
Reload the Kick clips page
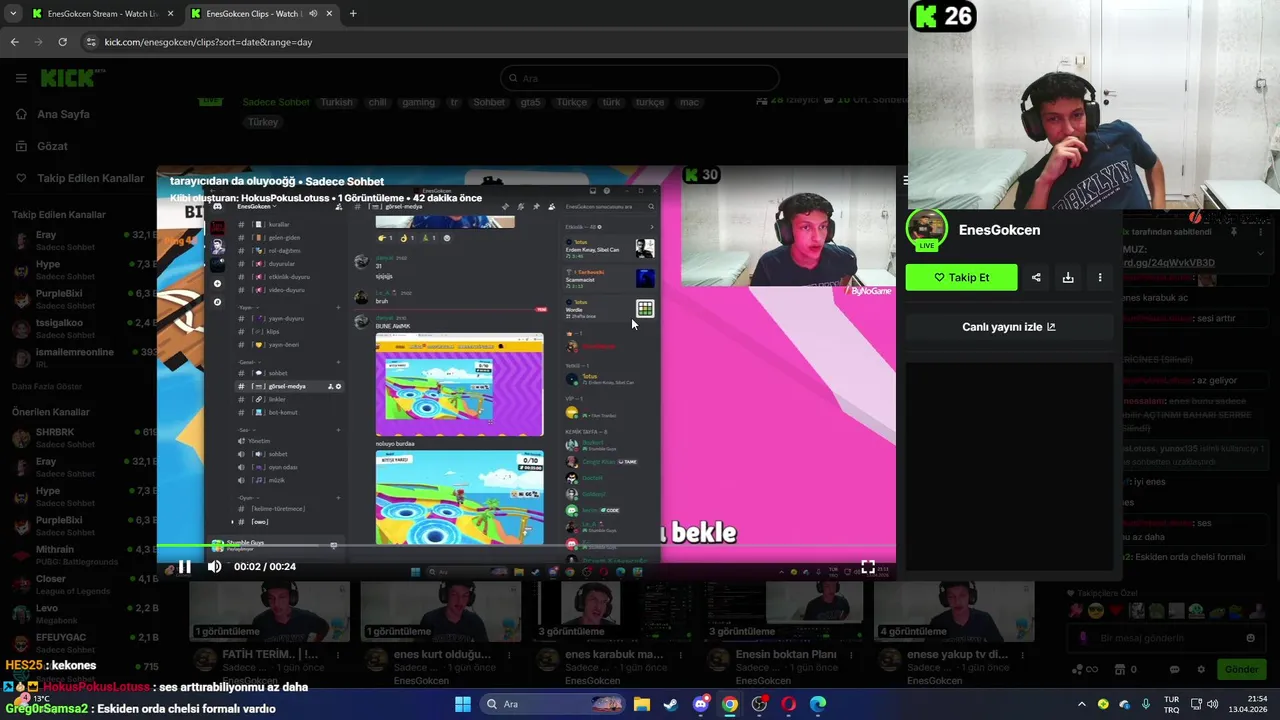point(62,42)
